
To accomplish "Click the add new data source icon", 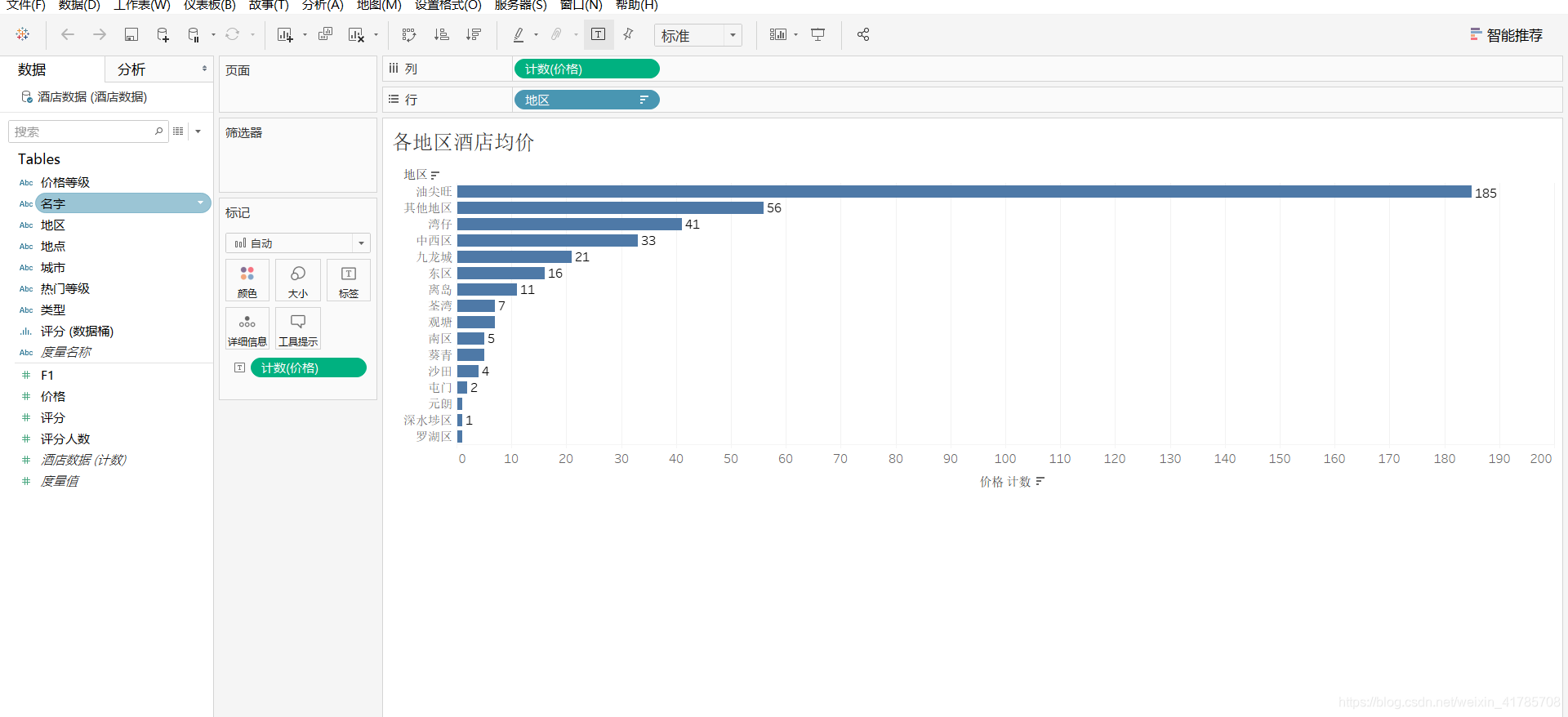I will coord(163,34).
